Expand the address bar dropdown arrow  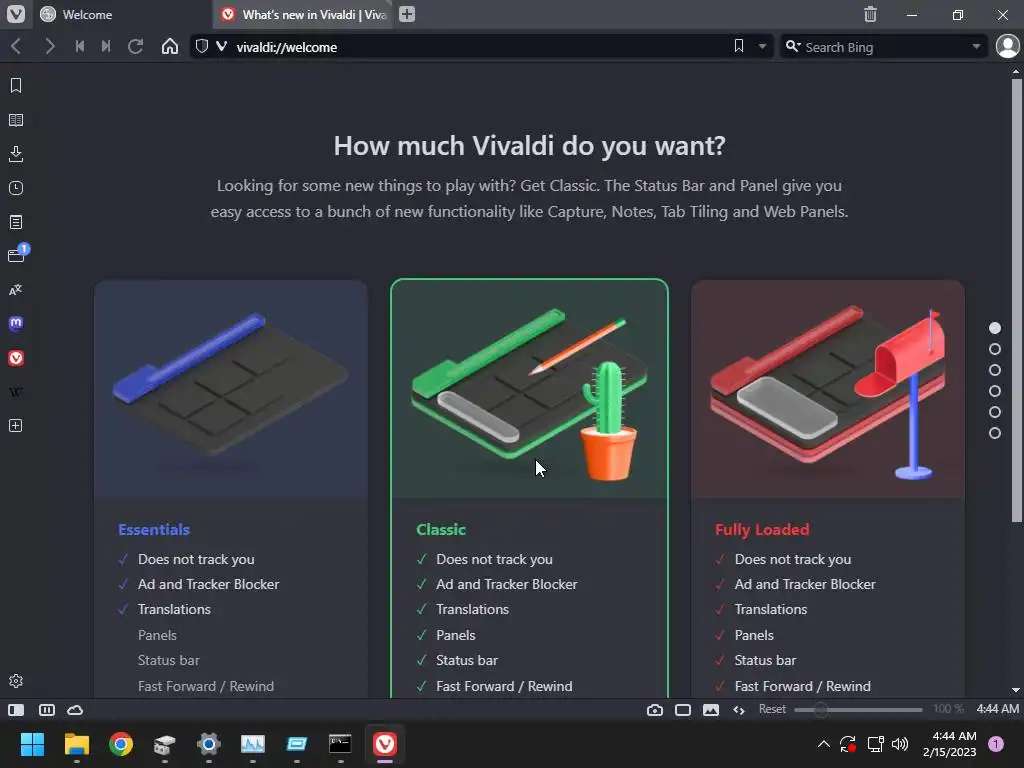[x=761, y=46]
